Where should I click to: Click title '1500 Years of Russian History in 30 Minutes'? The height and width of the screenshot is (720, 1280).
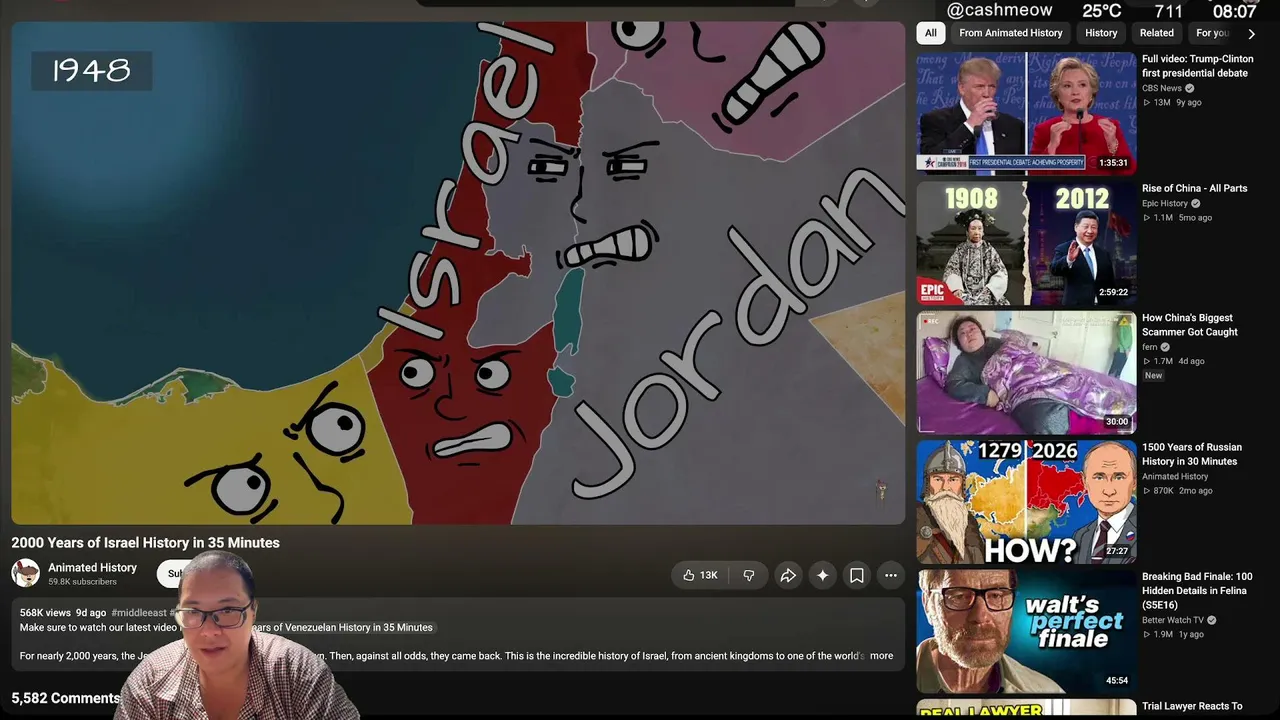click(1192, 454)
